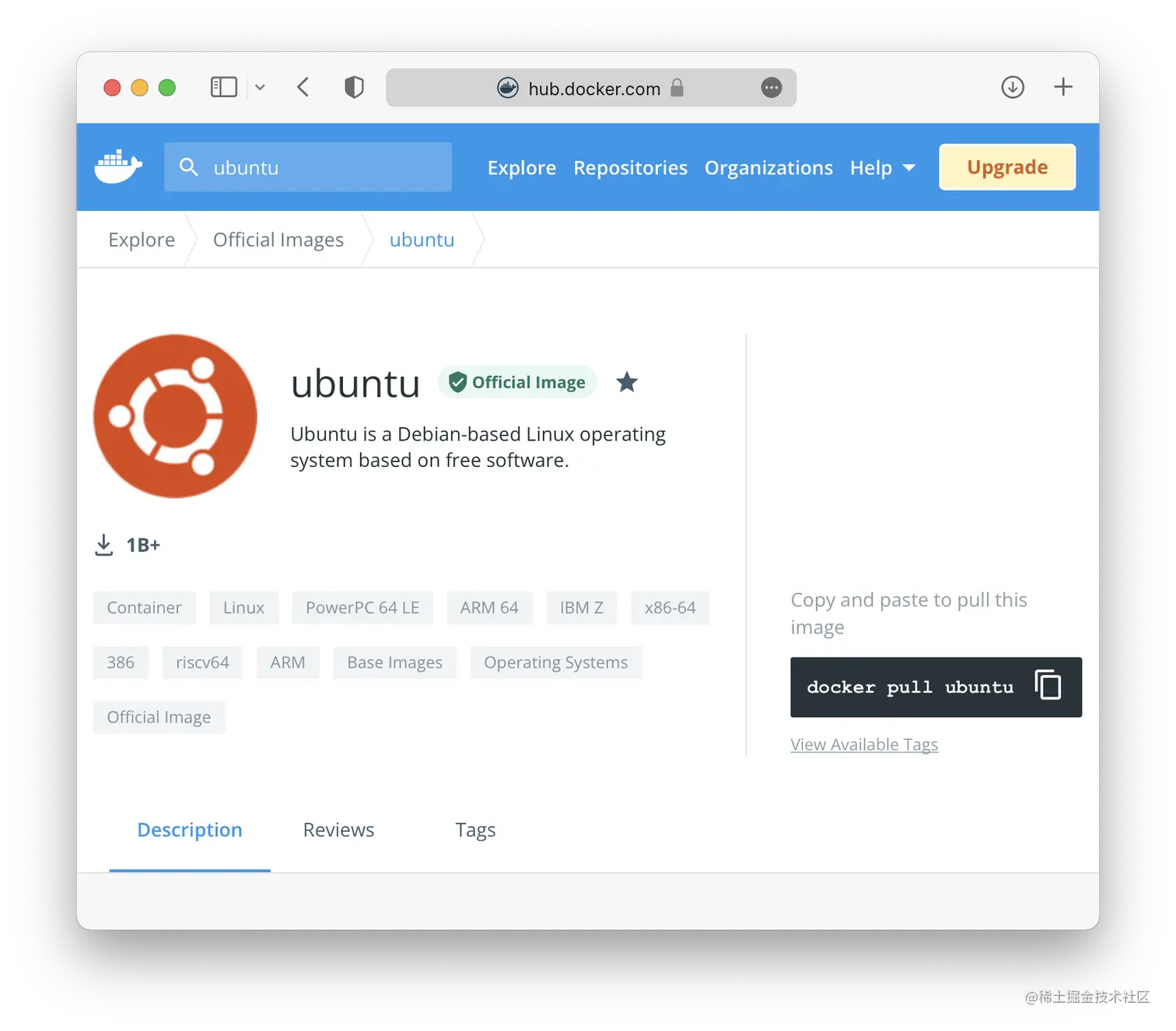The height and width of the screenshot is (1031, 1176).
Task: Expand the Help dropdown menu
Action: click(x=883, y=167)
